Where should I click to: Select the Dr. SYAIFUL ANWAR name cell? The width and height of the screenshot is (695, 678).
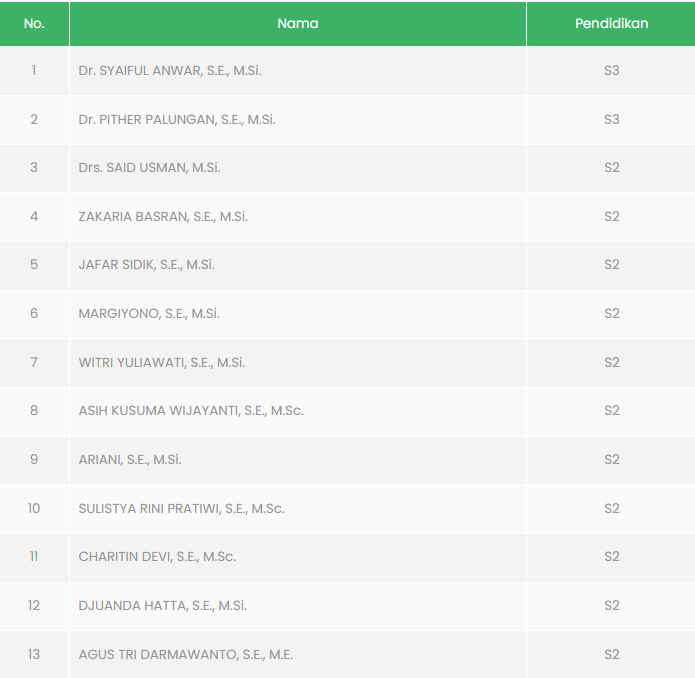[170, 71]
